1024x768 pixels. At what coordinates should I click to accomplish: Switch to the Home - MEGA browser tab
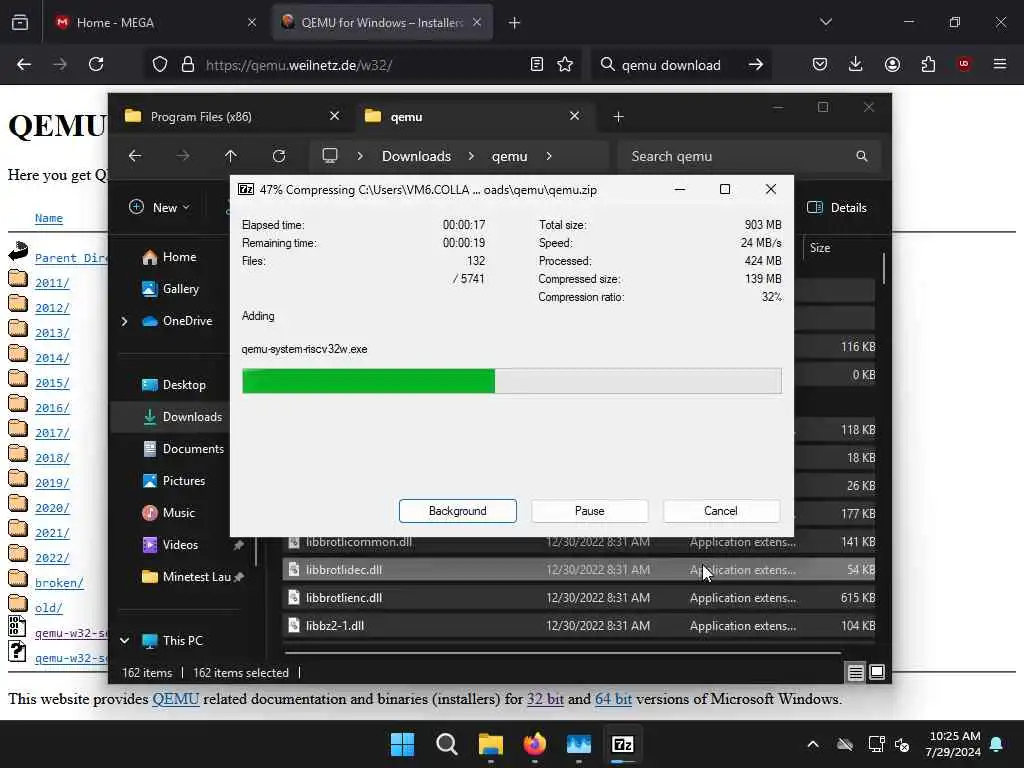pos(154,22)
